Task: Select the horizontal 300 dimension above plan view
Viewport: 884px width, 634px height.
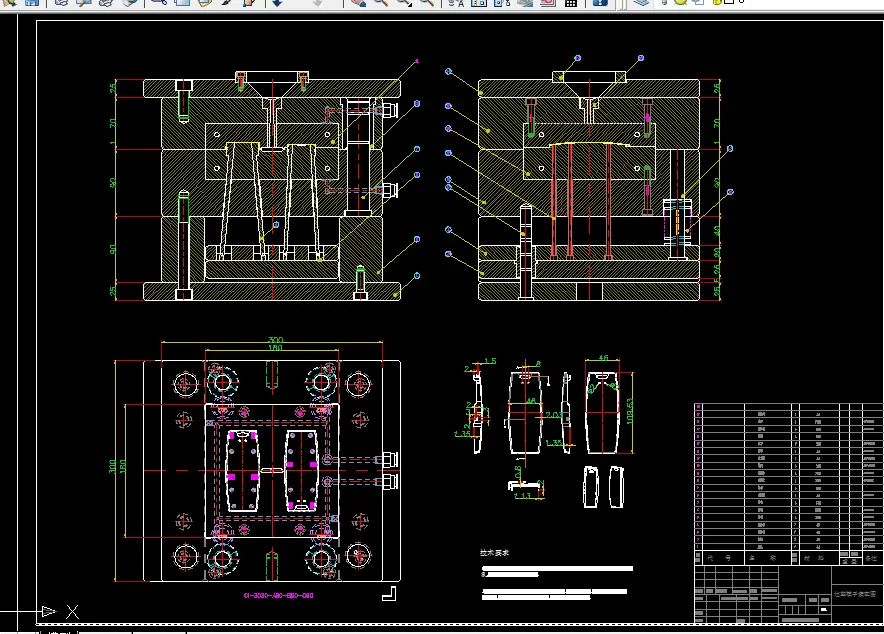Action: coord(276,339)
